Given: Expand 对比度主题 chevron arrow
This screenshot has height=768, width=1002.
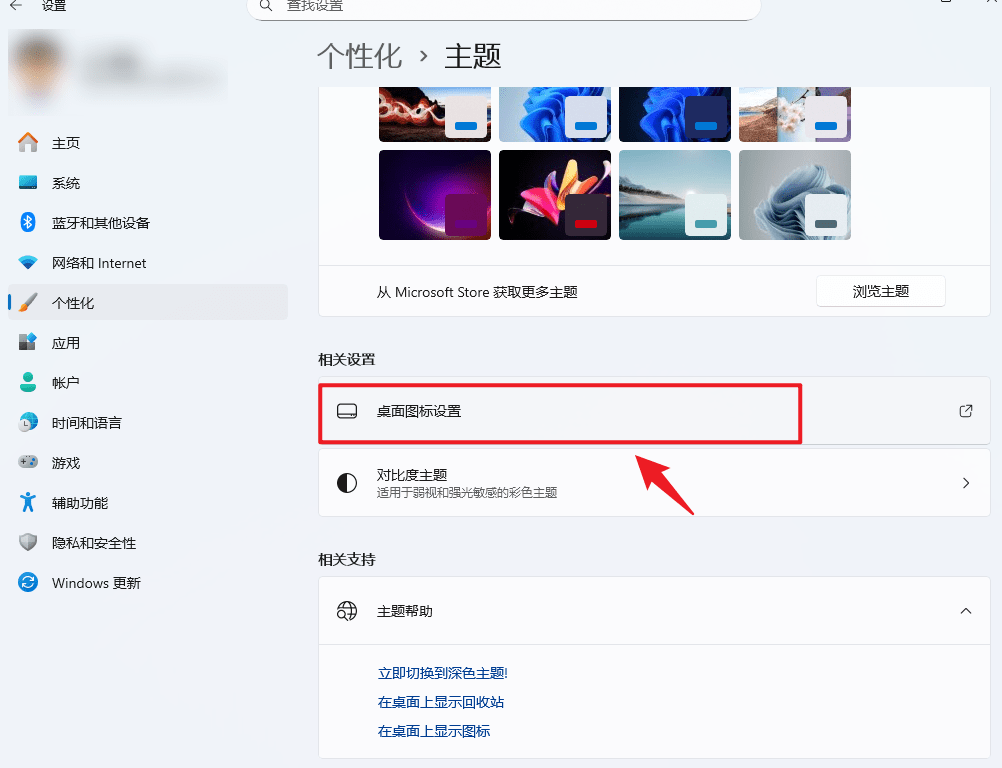Looking at the screenshot, I should [x=965, y=483].
